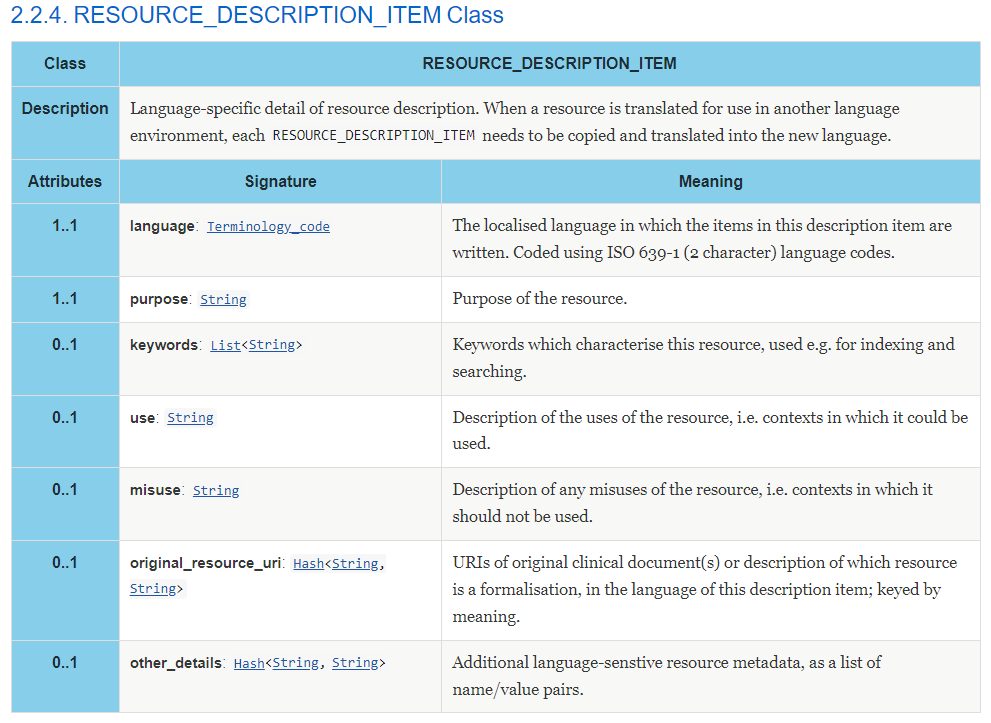Click first String link in other_details signature
Viewport: 991px width, 723px height.
[x=296, y=663]
